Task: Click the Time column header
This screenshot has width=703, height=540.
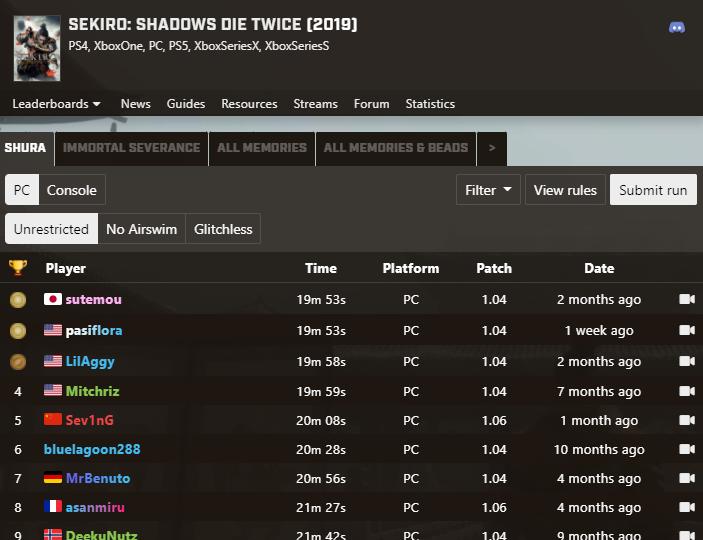Action: pos(321,268)
